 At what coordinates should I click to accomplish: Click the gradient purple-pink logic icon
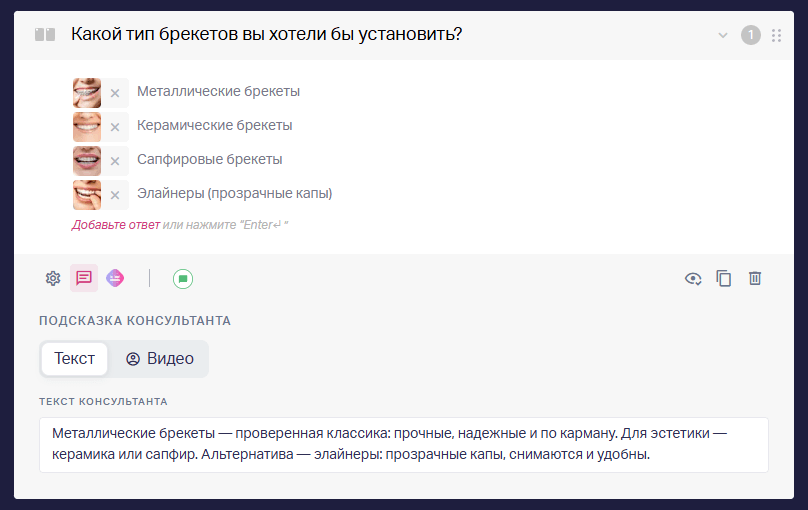point(115,278)
